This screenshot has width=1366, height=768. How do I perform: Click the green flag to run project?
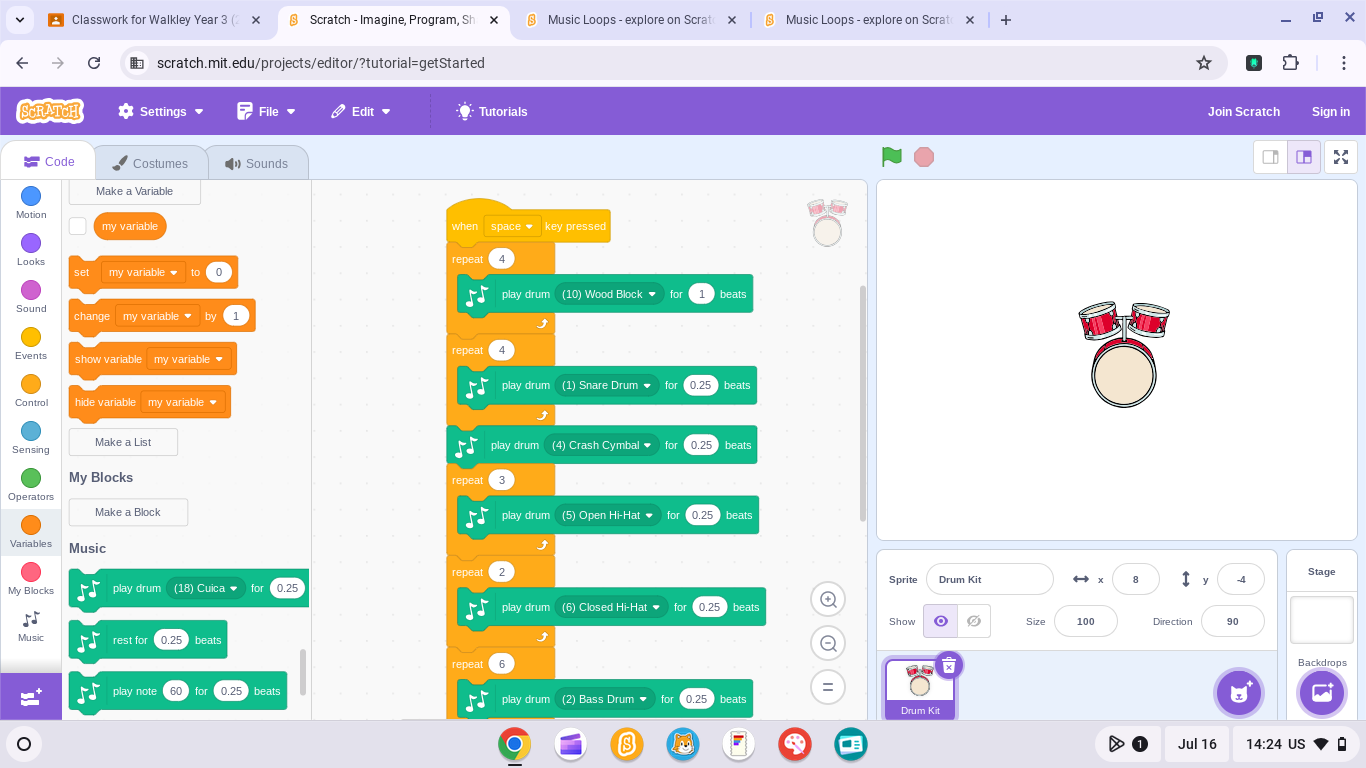tap(892, 157)
